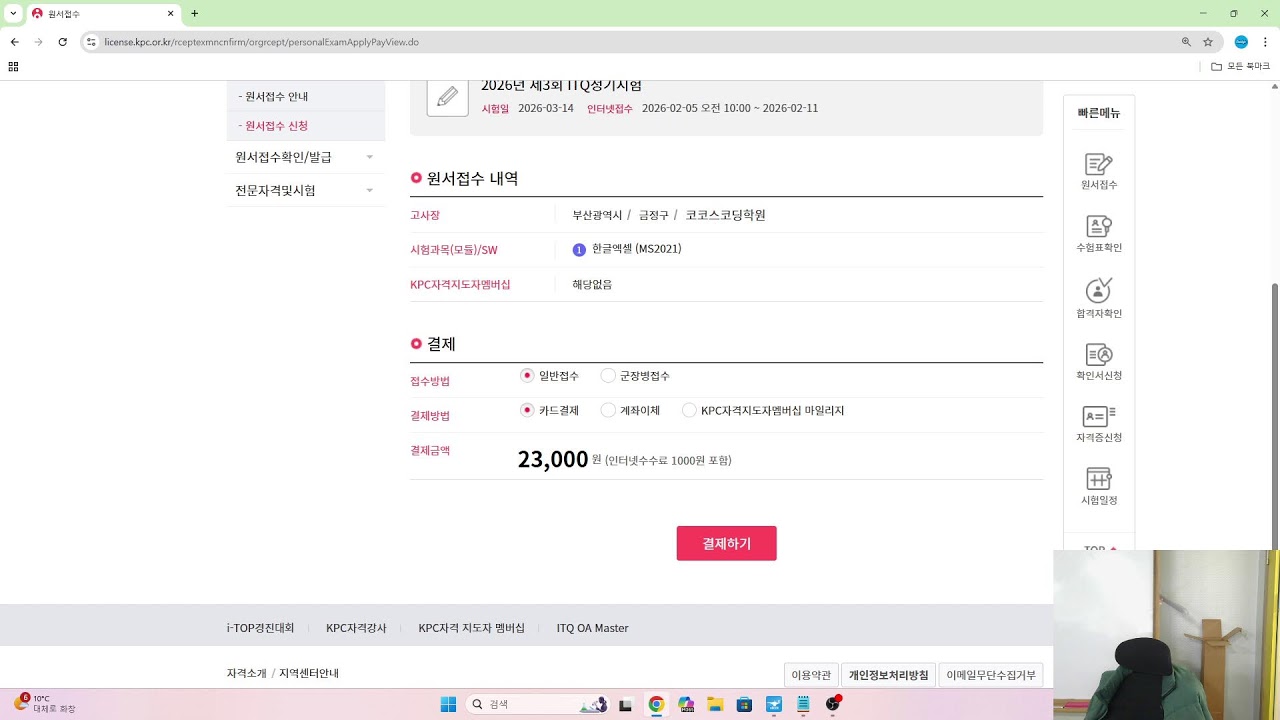Bookmark this page with star icon
The height and width of the screenshot is (720, 1280).
pos(1208,42)
